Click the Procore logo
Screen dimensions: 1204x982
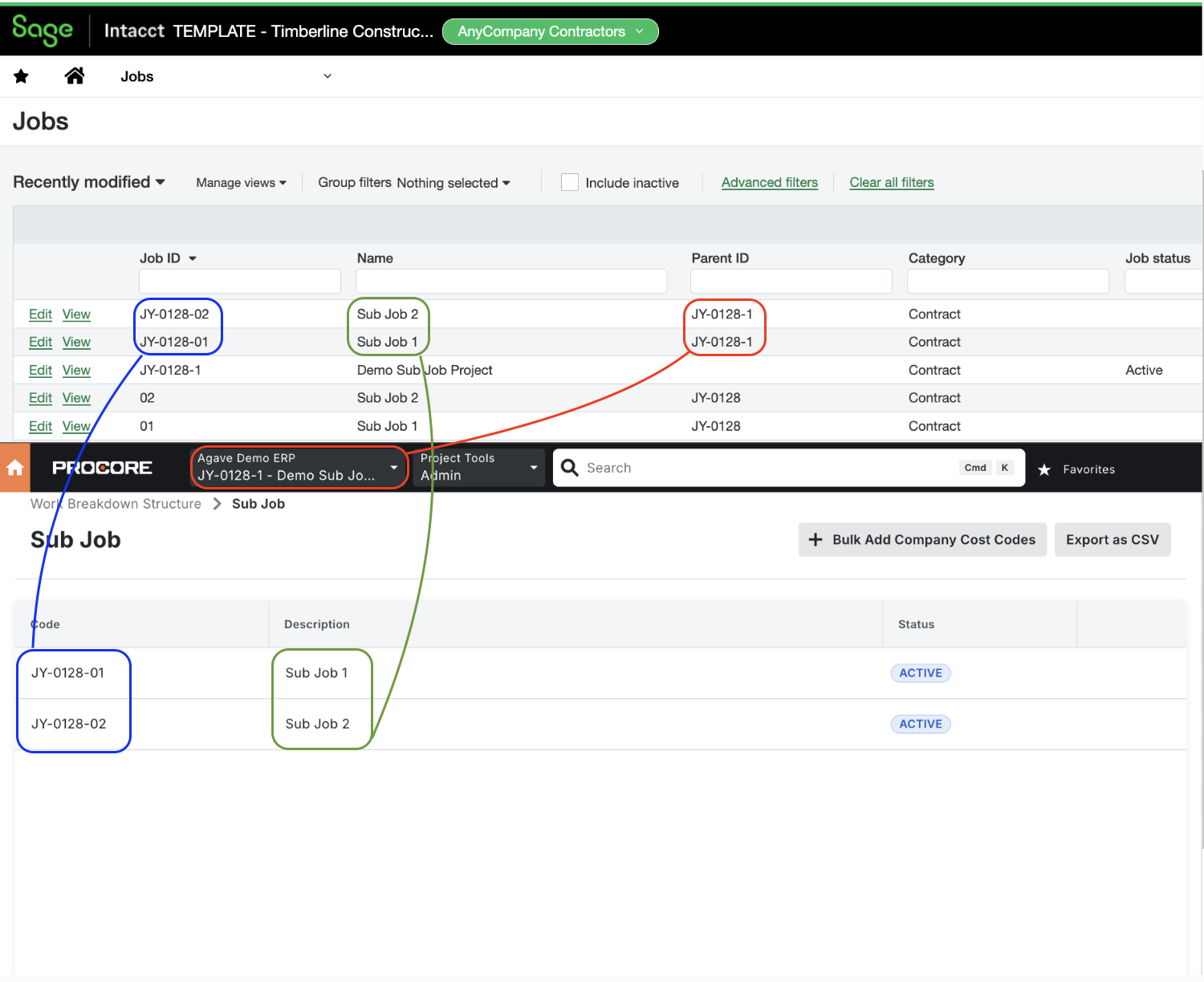102,468
